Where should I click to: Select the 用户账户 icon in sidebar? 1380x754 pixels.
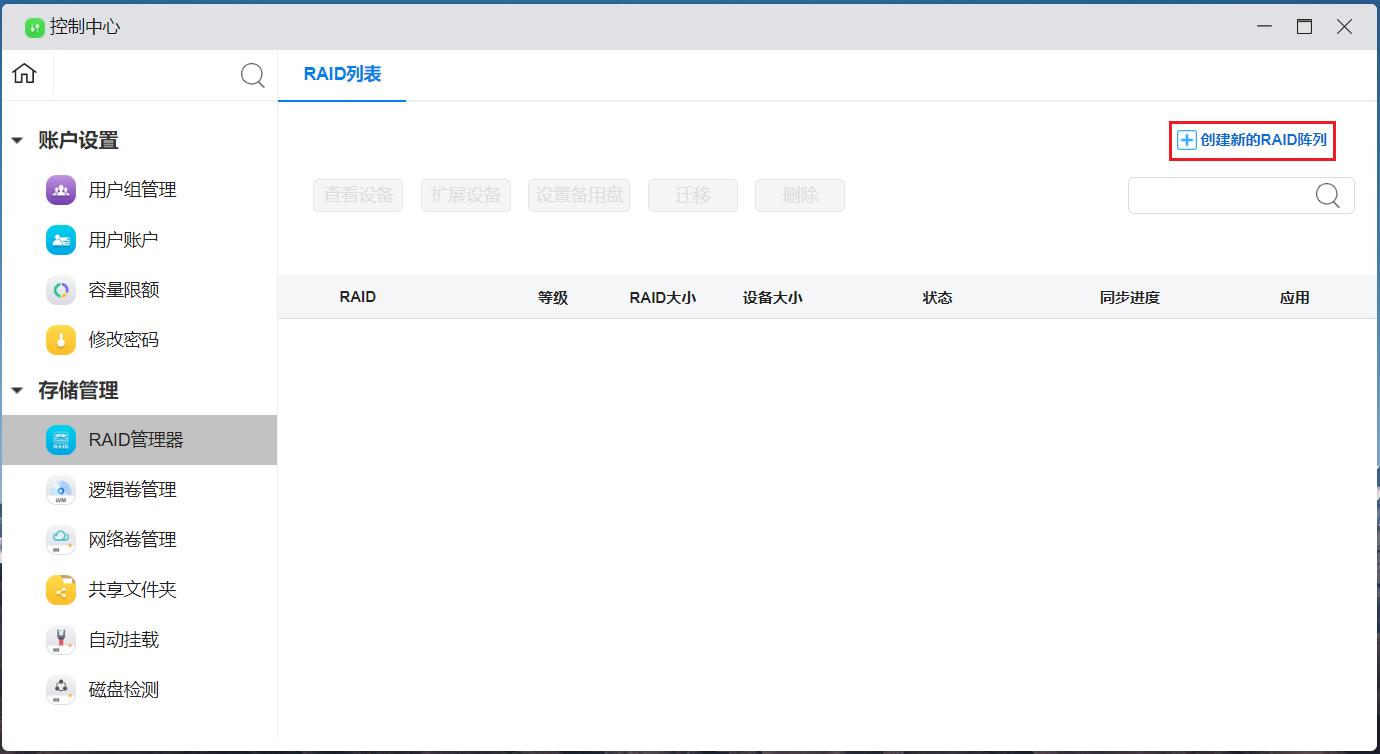coord(61,240)
